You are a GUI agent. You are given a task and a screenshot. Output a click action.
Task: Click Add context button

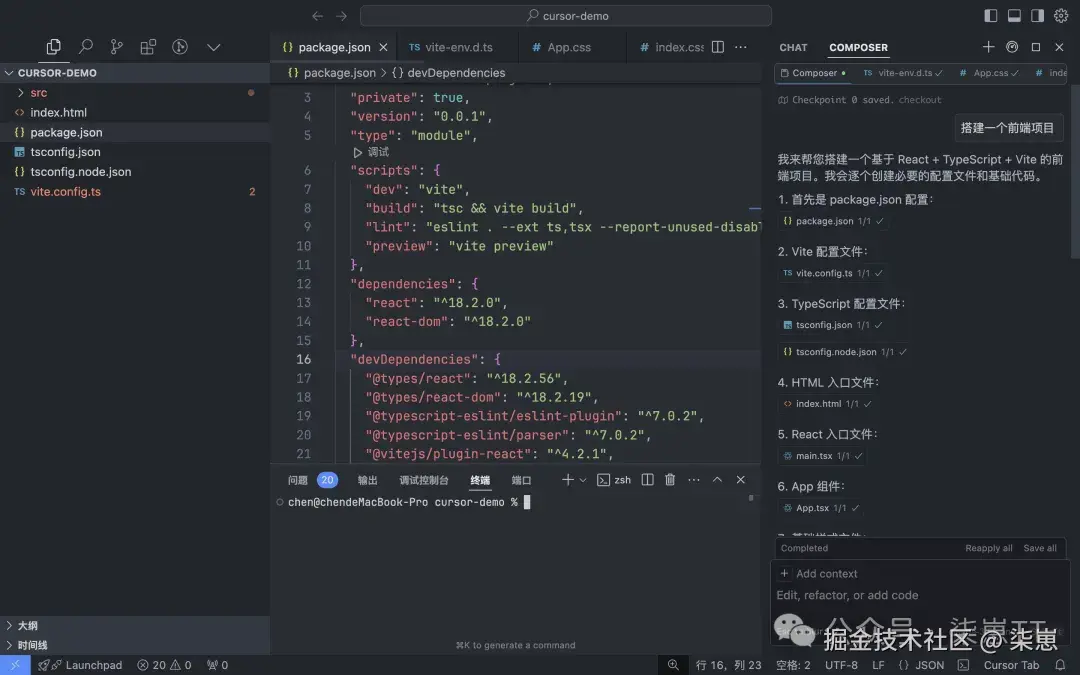click(819, 574)
